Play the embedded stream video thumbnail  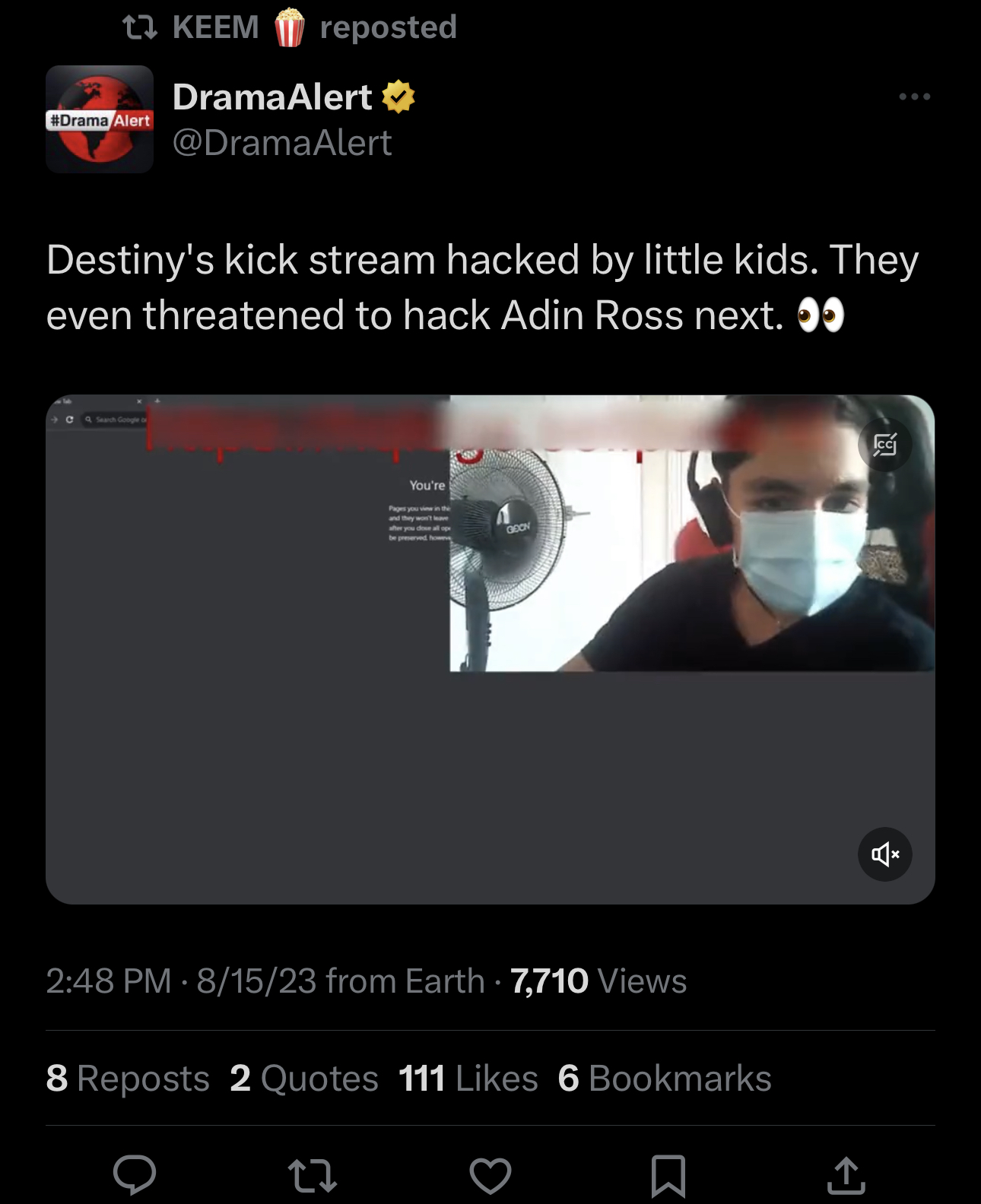[490, 649]
